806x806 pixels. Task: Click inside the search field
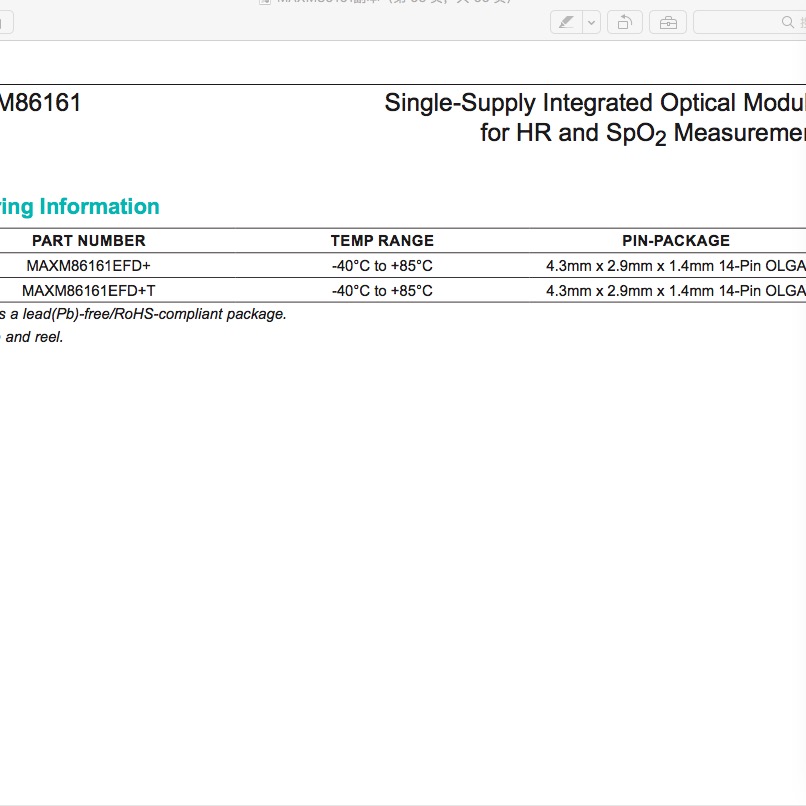click(x=740, y=22)
